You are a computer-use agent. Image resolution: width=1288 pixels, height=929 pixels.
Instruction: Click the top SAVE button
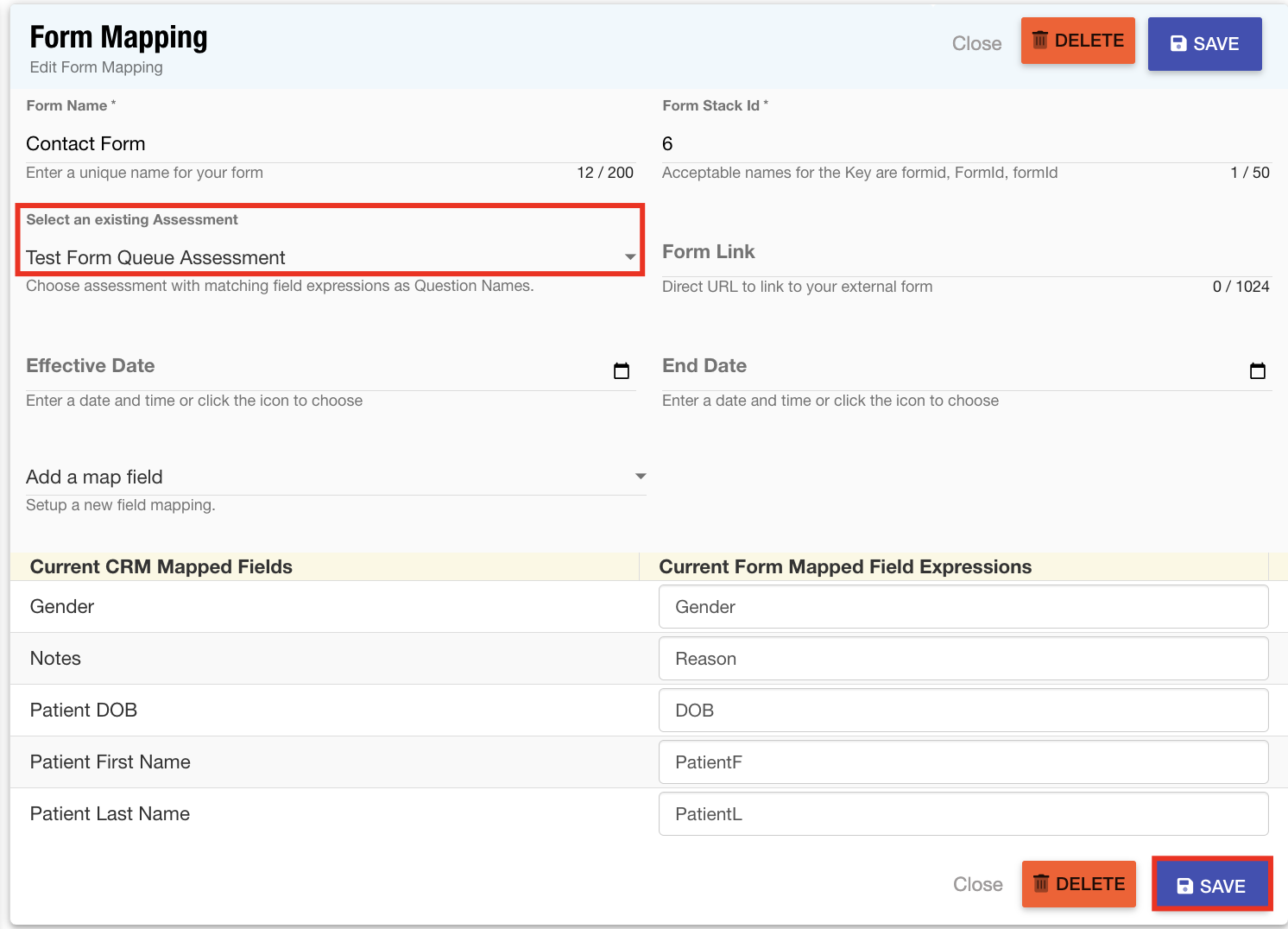[1204, 44]
